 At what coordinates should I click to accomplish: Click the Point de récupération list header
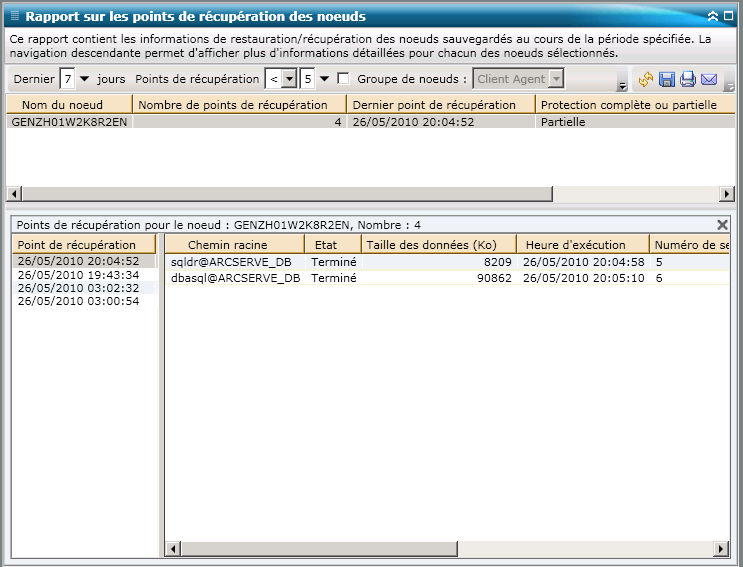click(84, 245)
